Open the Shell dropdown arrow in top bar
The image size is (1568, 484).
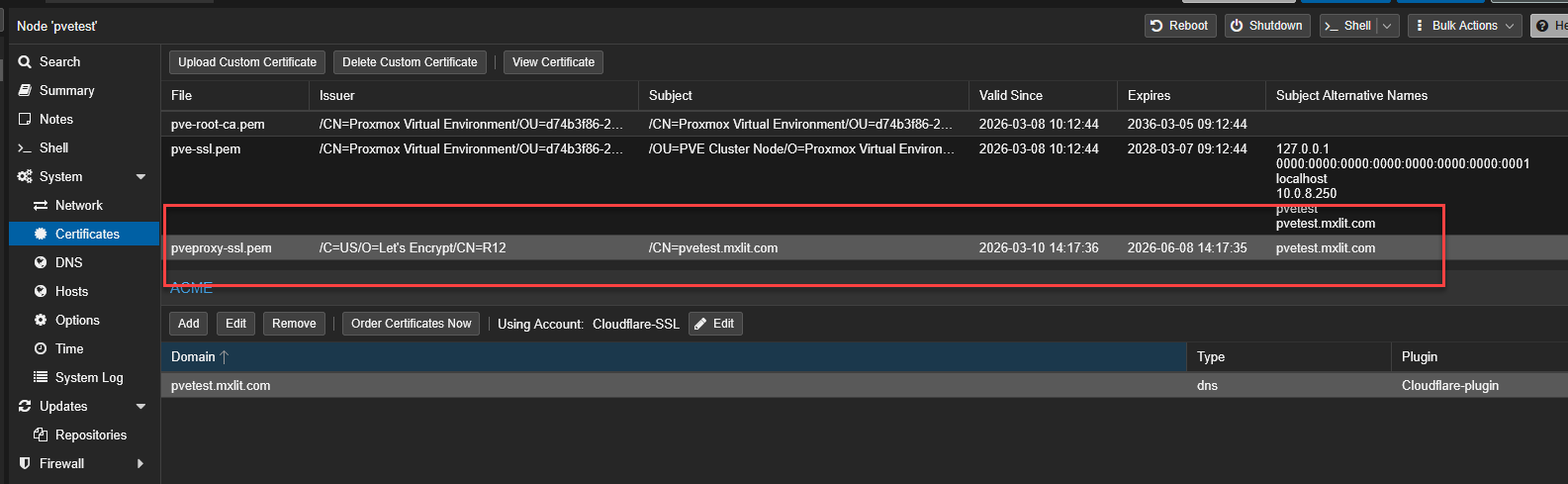click(x=1387, y=26)
